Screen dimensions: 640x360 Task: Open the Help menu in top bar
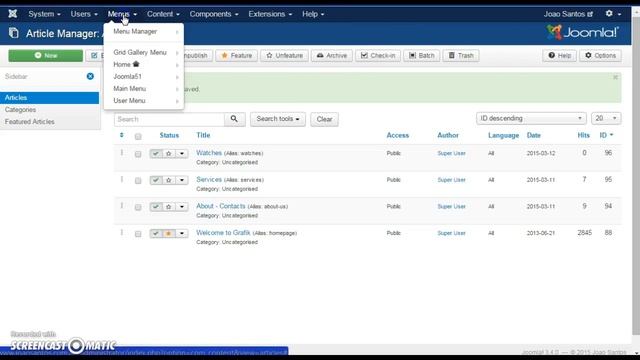click(313, 14)
